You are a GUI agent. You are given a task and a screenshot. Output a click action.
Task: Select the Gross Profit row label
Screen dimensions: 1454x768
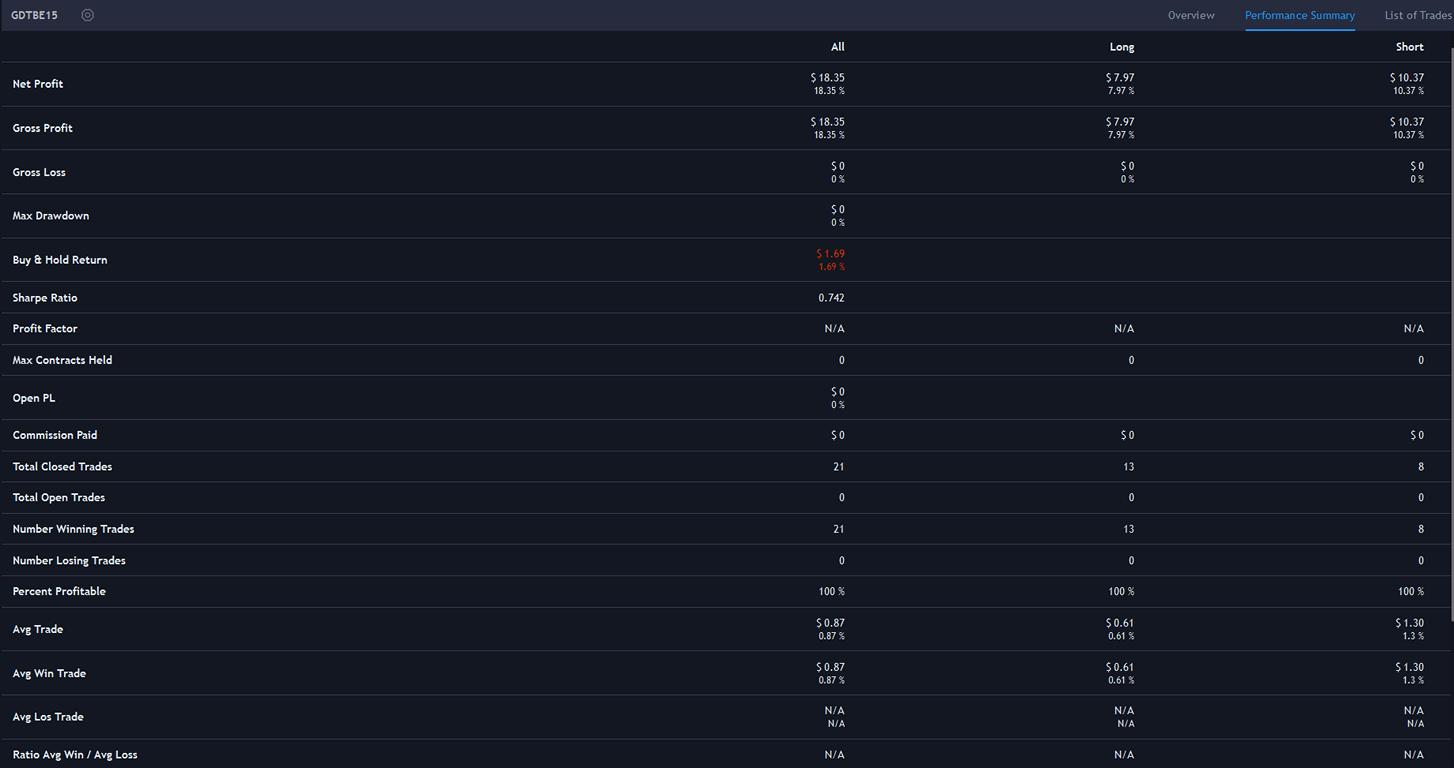click(x=43, y=128)
